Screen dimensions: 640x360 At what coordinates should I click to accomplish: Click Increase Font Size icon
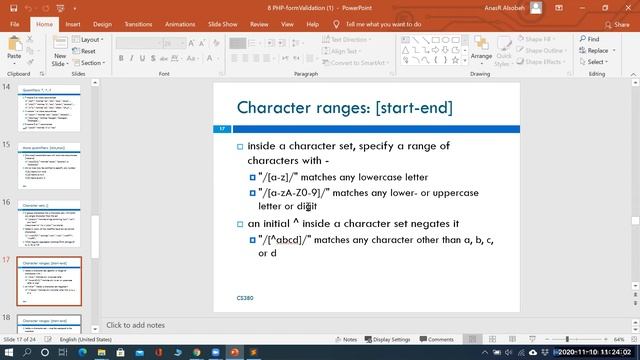(x=191, y=43)
